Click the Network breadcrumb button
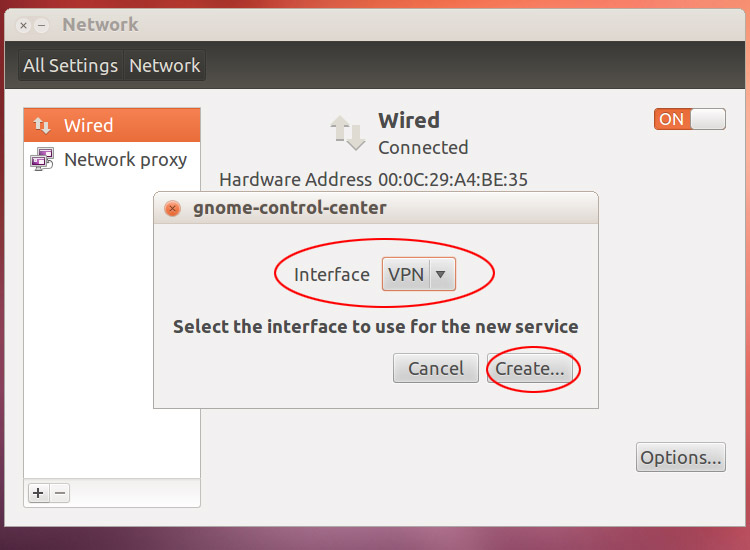Image resolution: width=750 pixels, height=550 pixels. [x=165, y=66]
